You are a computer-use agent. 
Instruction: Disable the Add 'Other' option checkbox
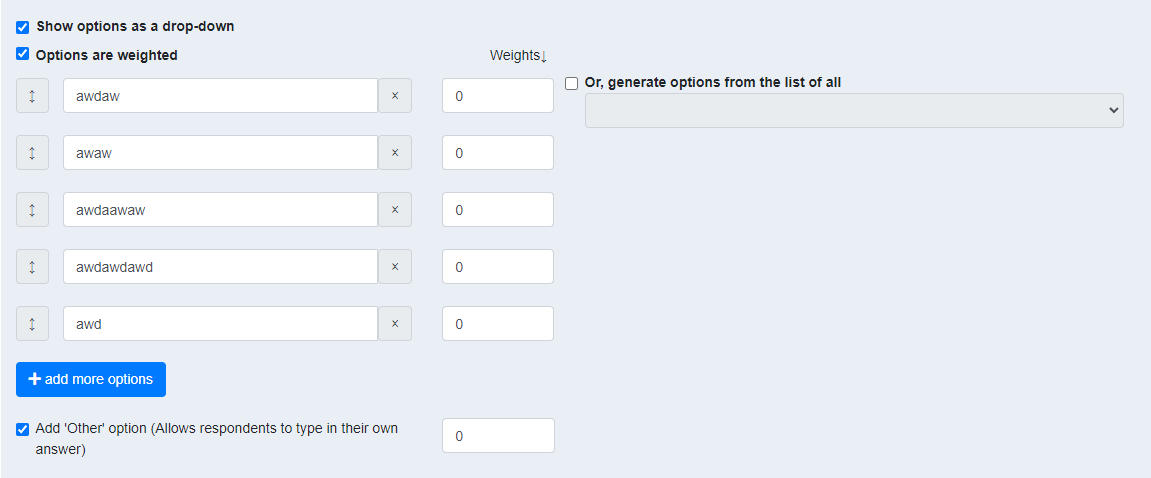point(23,429)
